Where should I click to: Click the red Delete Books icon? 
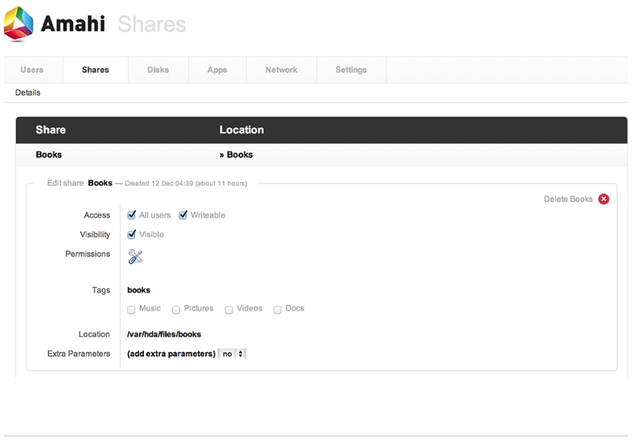pyautogui.click(x=604, y=199)
